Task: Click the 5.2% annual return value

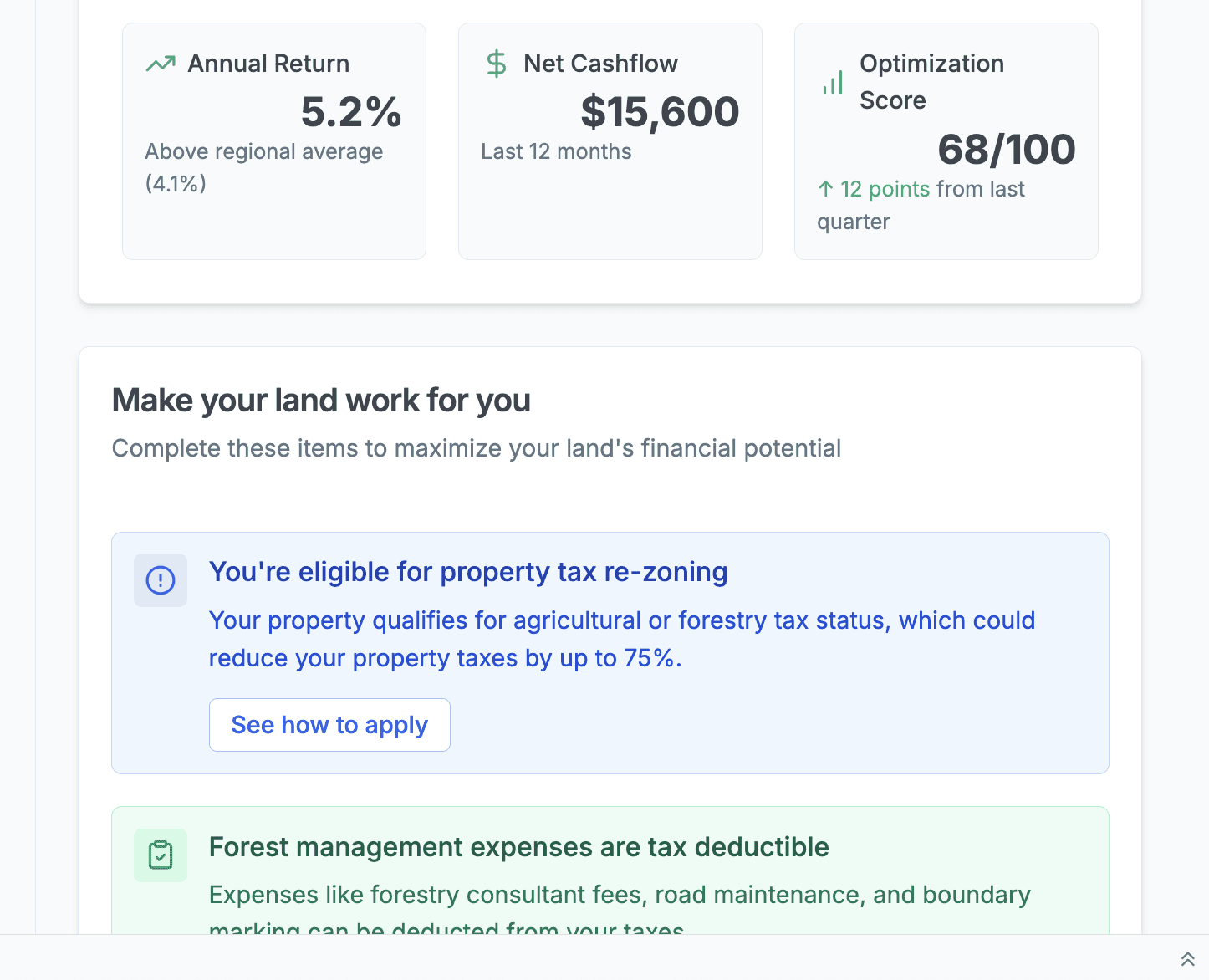Action: (351, 112)
